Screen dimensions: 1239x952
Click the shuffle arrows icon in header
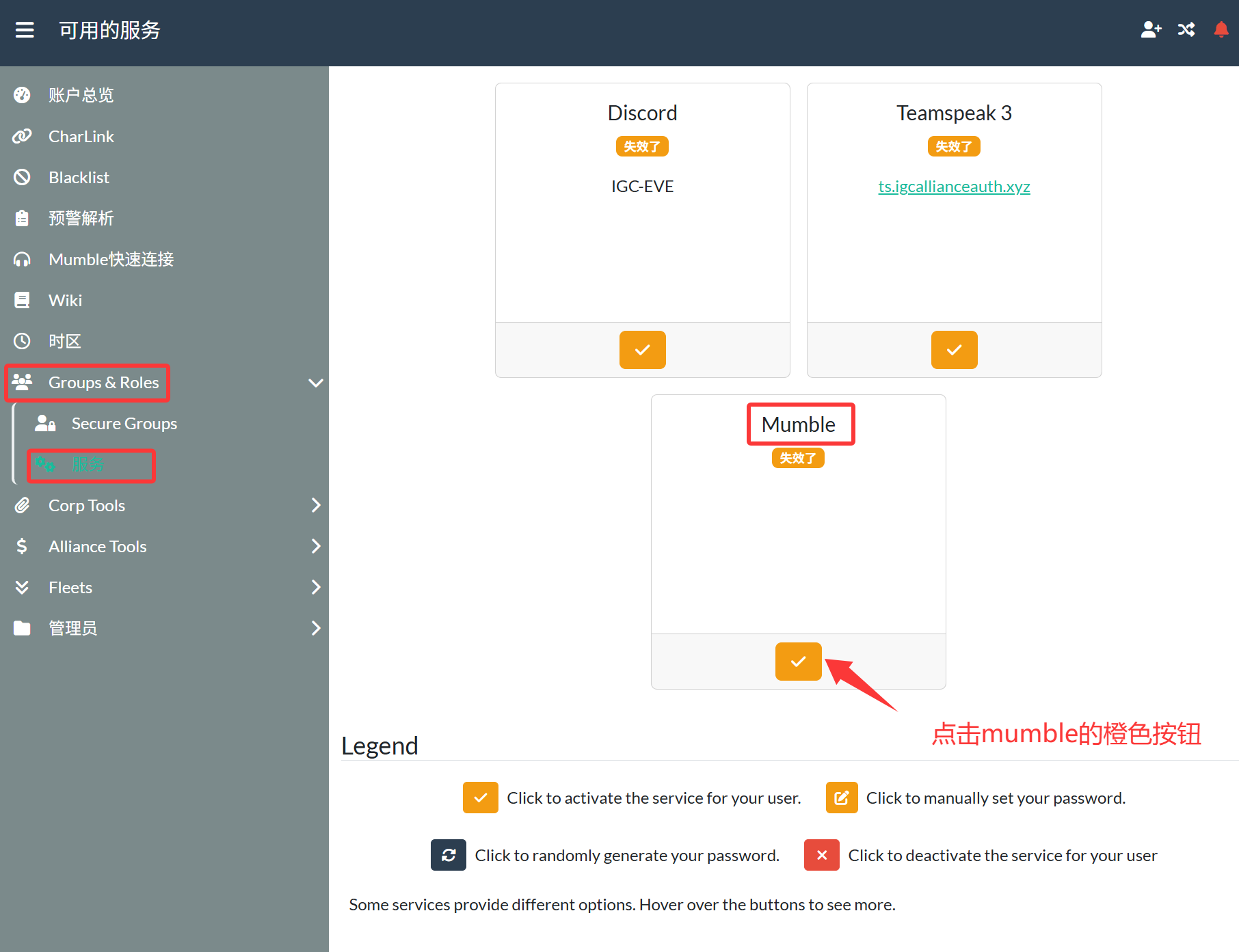tap(1186, 29)
